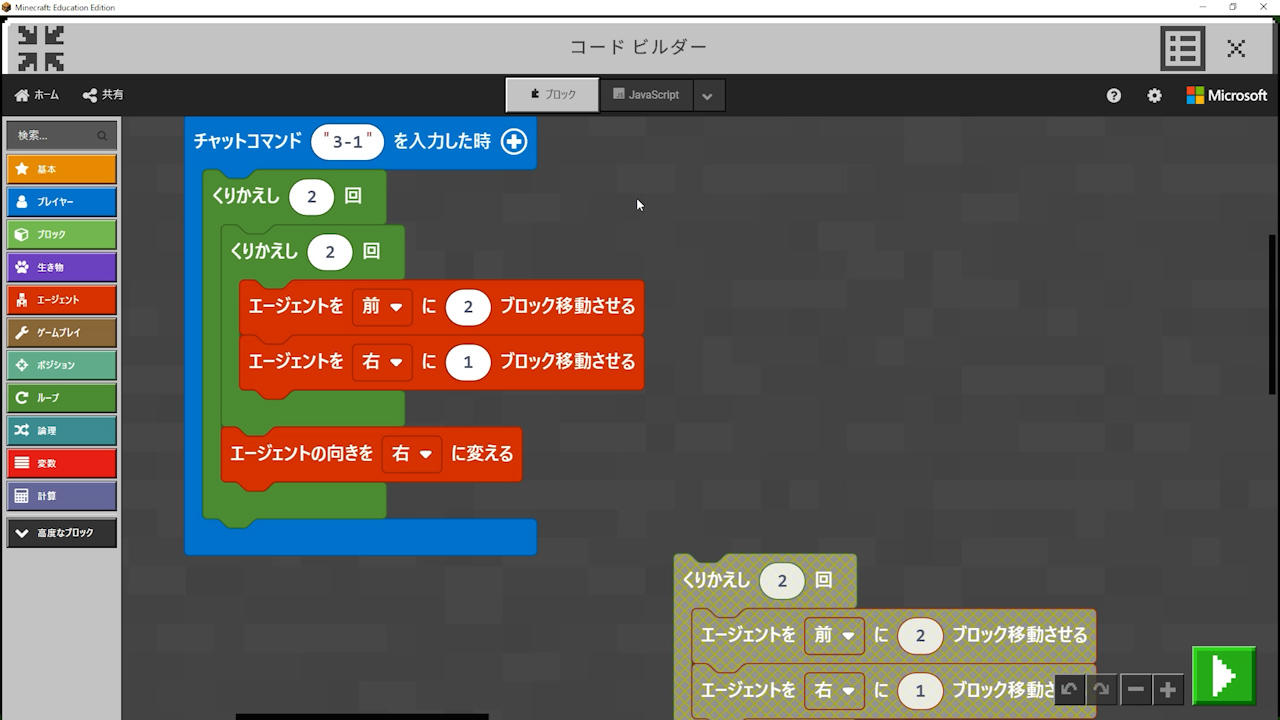Switch to the JavaScript editor view

pos(646,95)
